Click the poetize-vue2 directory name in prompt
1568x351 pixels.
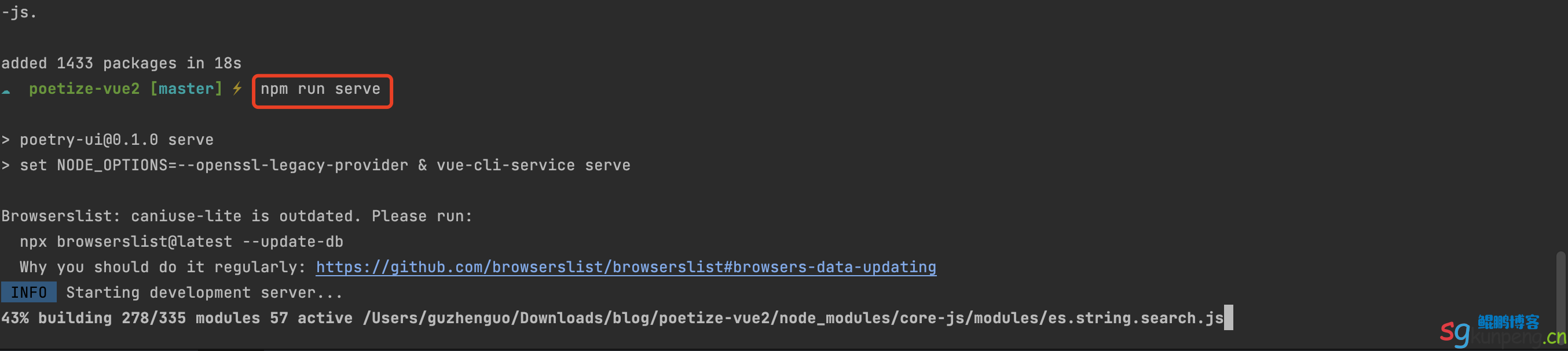[84, 89]
